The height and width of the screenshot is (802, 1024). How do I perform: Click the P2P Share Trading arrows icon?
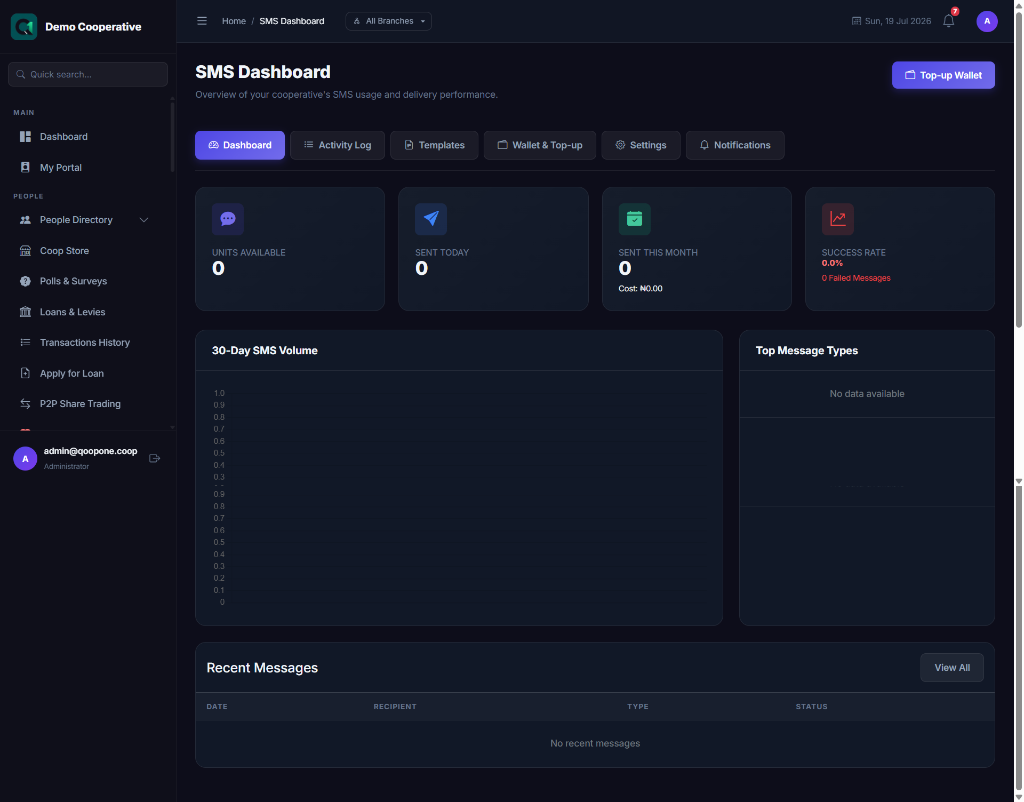point(25,404)
